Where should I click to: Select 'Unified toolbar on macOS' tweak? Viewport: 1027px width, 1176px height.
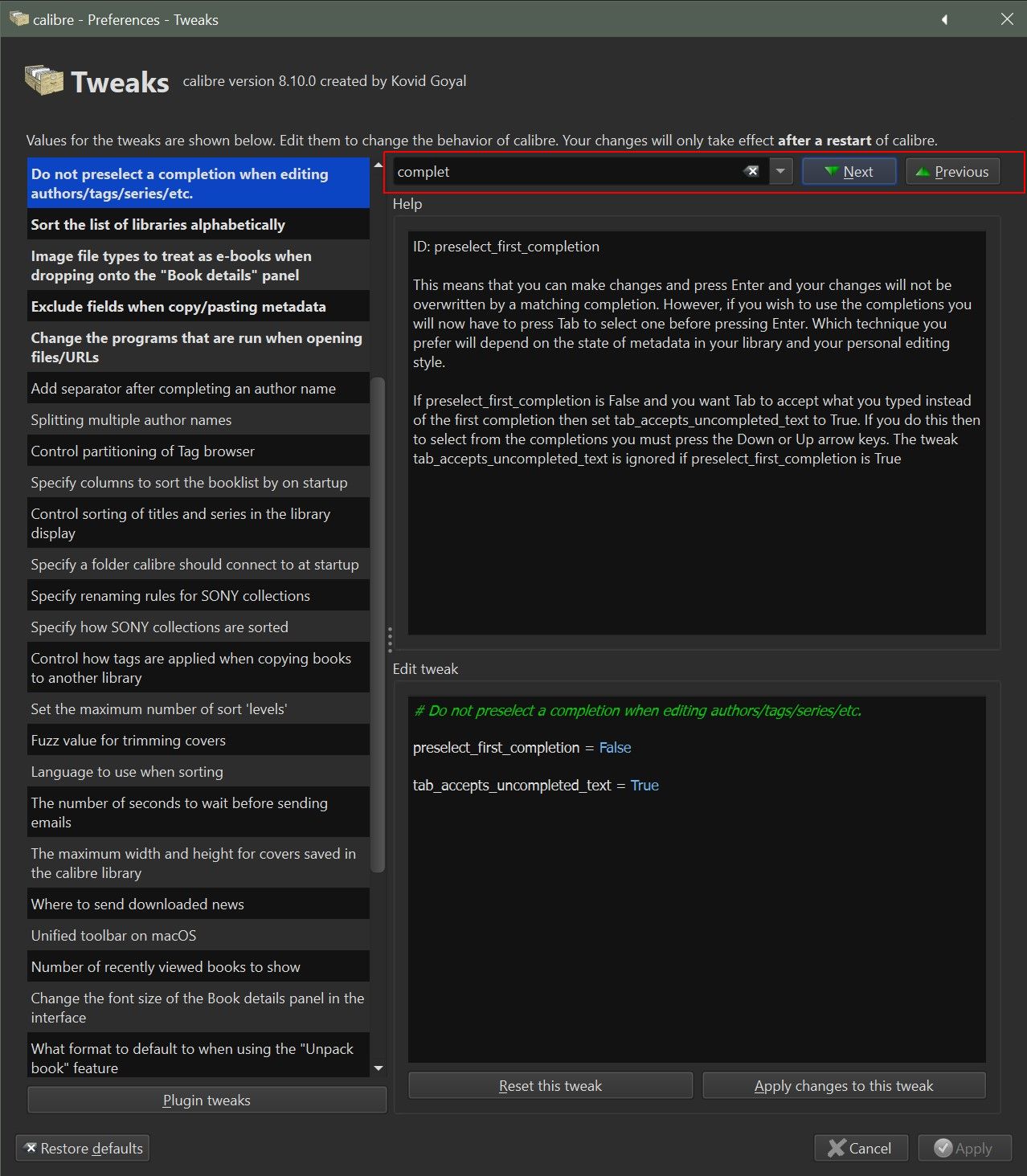198,936
